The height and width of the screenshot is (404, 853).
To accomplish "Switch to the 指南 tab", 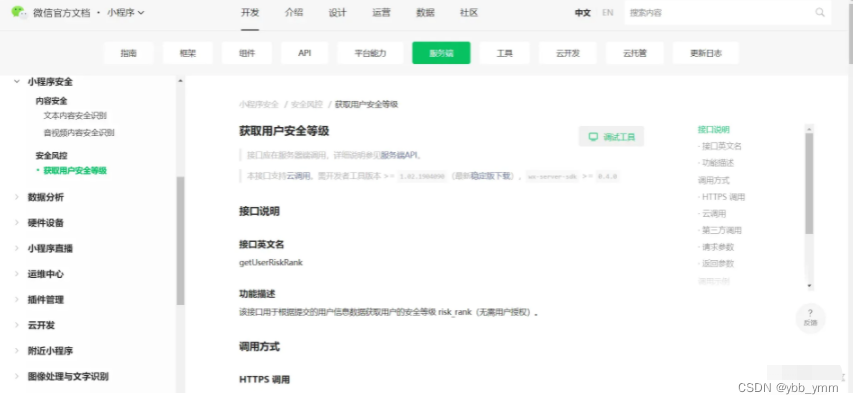I will click(129, 53).
